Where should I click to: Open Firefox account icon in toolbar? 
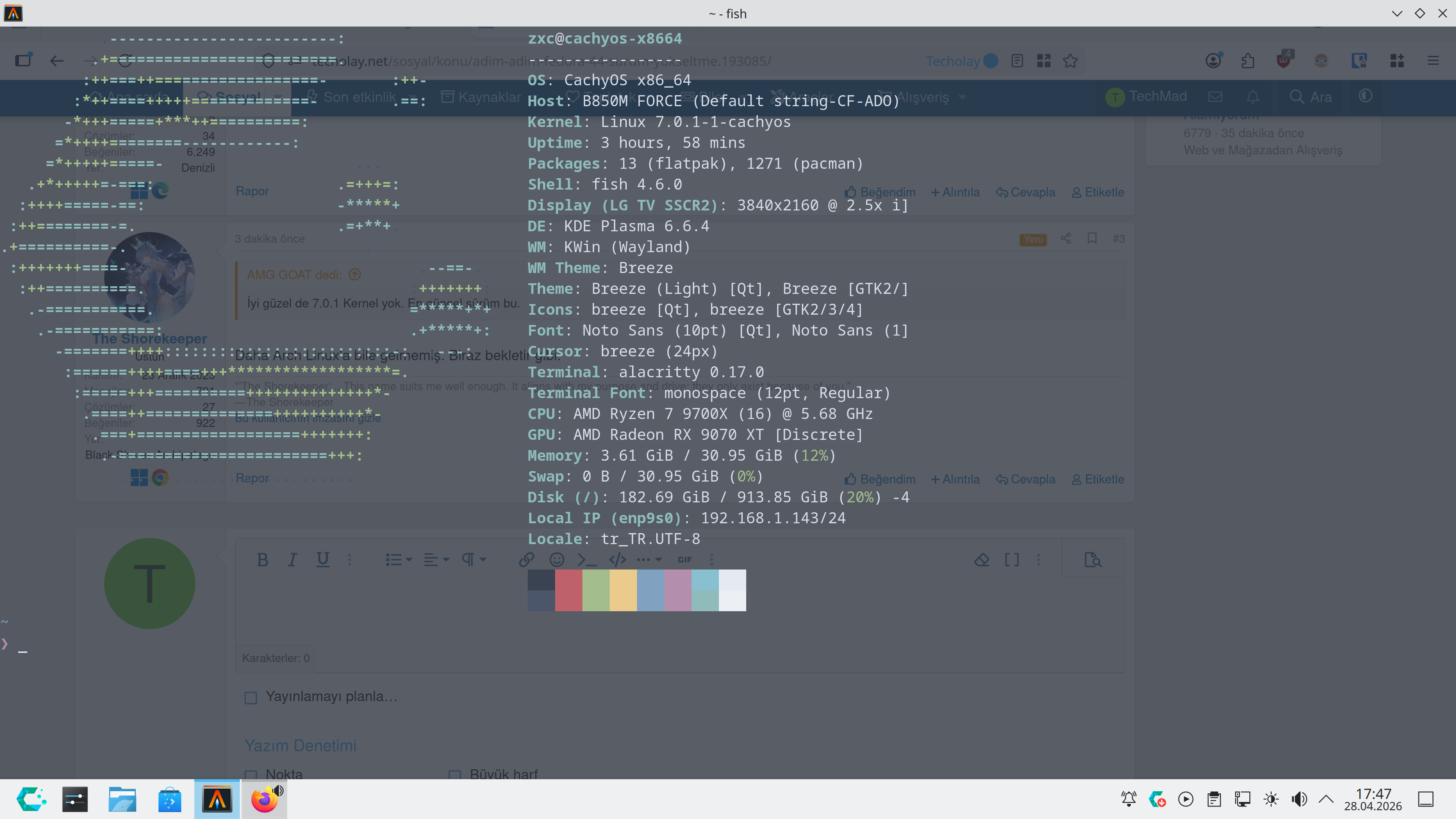point(1213,60)
